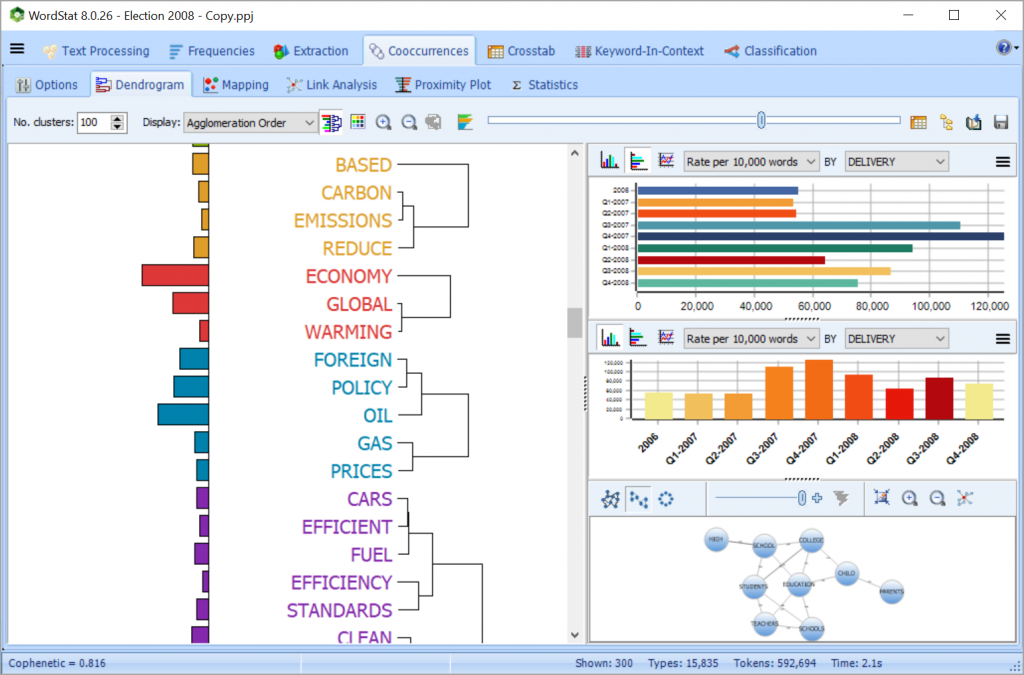
Task: Select the circular layout icon in network panel
Action: click(665, 498)
